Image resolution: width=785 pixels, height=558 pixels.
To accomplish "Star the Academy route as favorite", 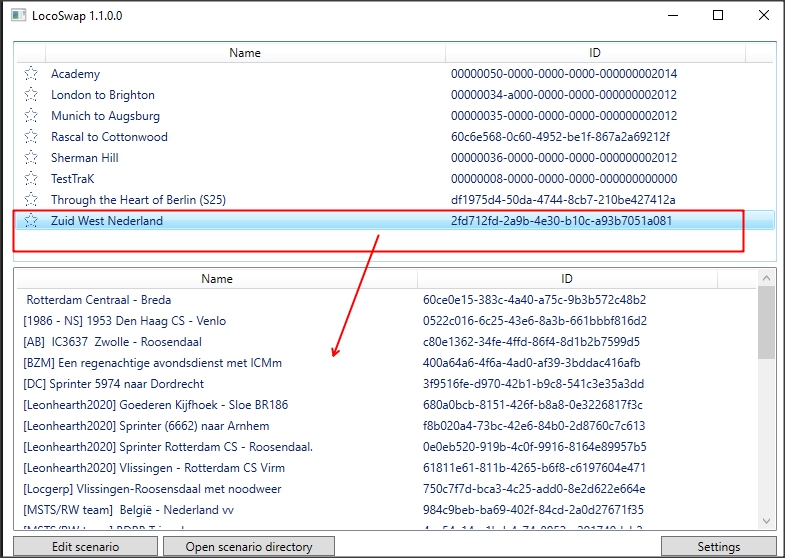I will [31, 74].
